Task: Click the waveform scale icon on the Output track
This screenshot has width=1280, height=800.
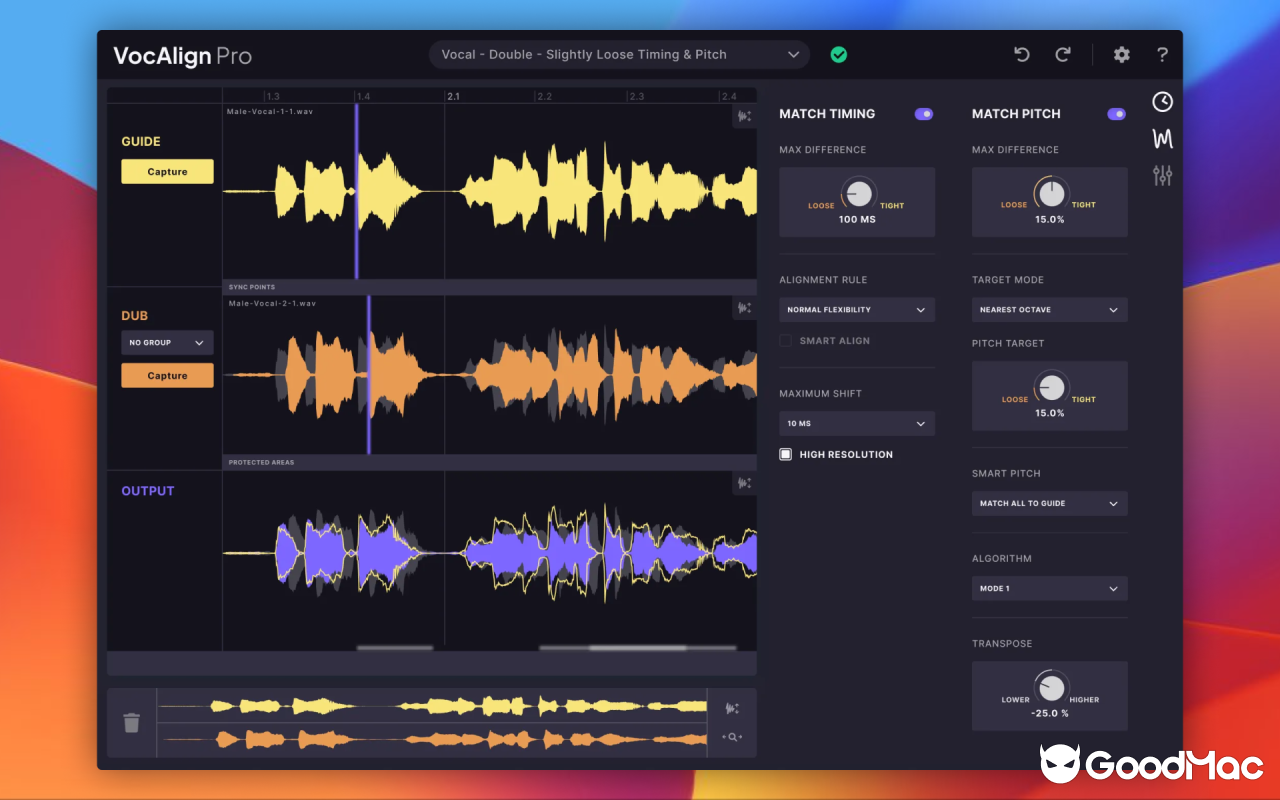Action: 744,483
